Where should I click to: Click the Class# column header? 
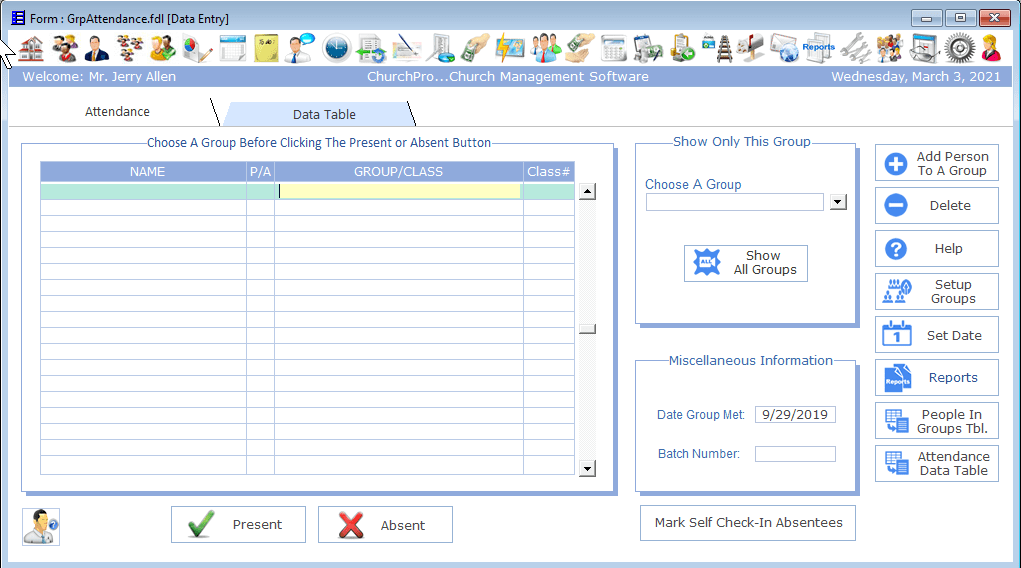click(549, 172)
